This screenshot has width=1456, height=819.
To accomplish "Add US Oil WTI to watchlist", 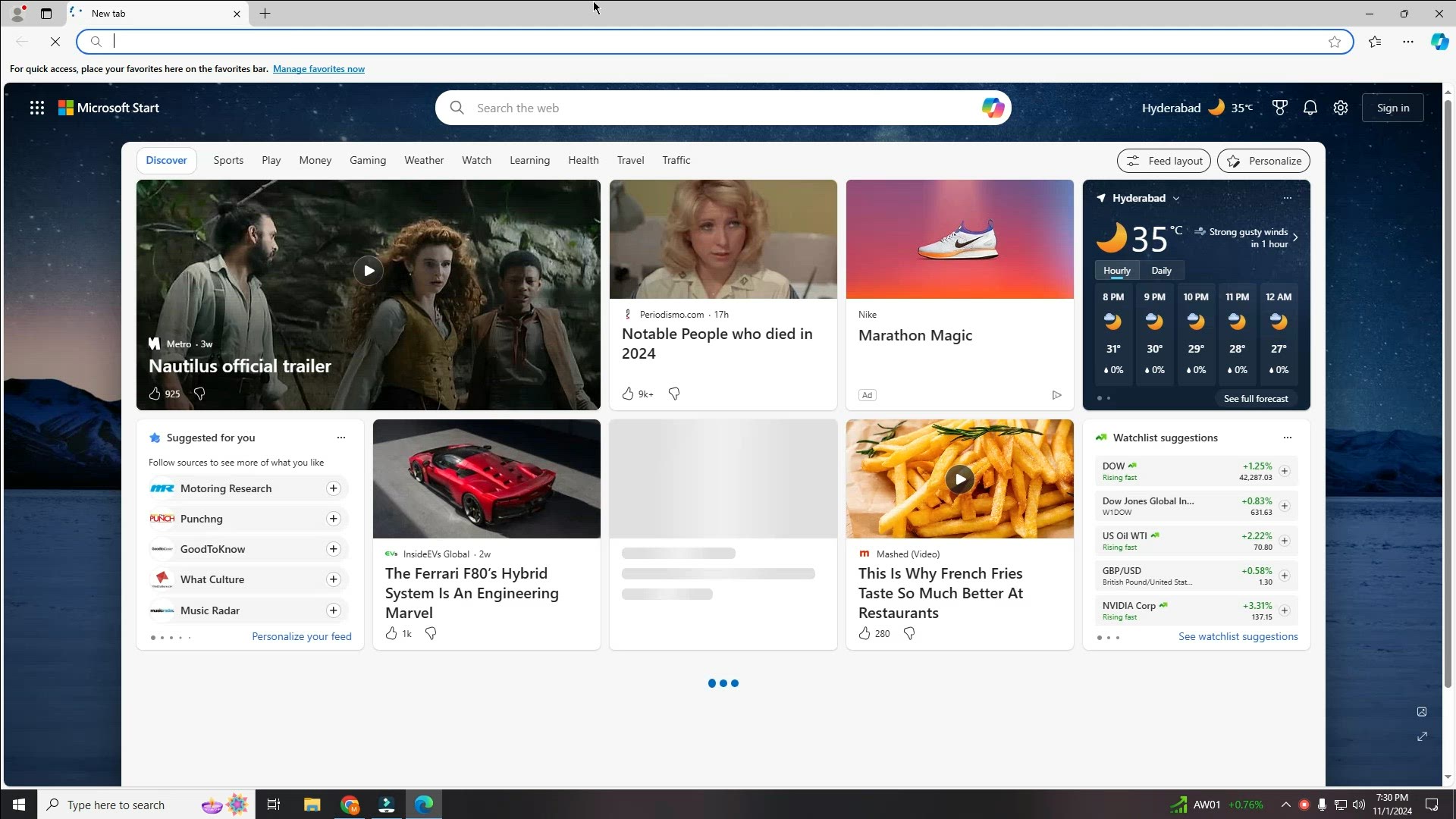I will pyautogui.click(x=1284, y=541).
